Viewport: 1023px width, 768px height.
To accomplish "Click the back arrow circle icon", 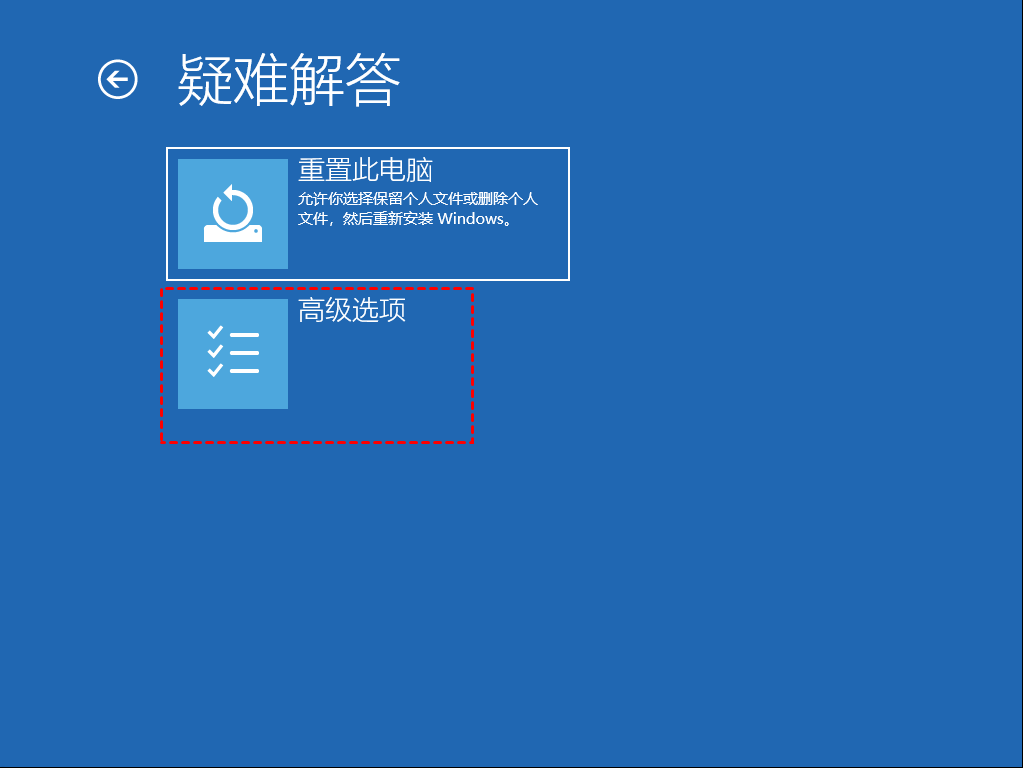I will (117, 80).
